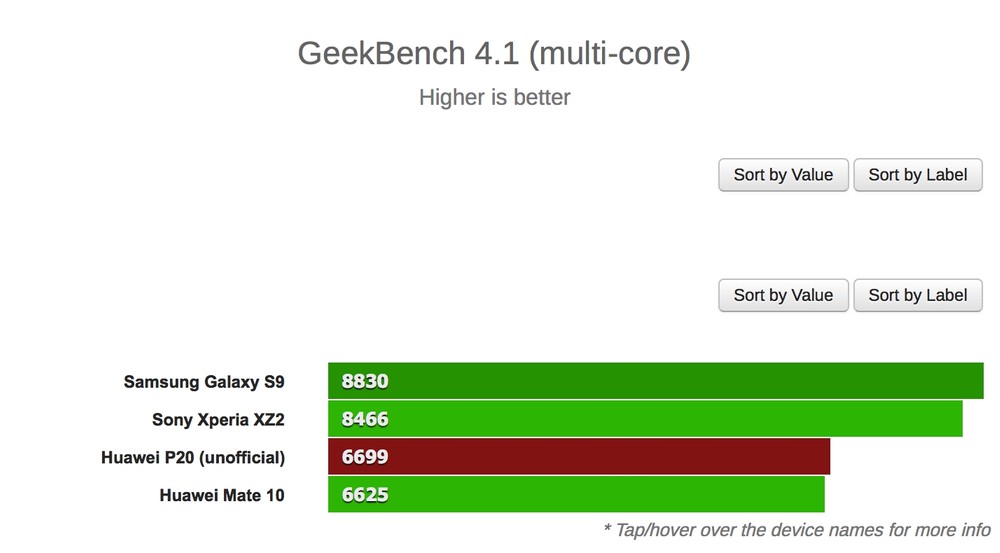
Task: Select the Sony Xperia XZ2 device name
Action: [218, 420]
